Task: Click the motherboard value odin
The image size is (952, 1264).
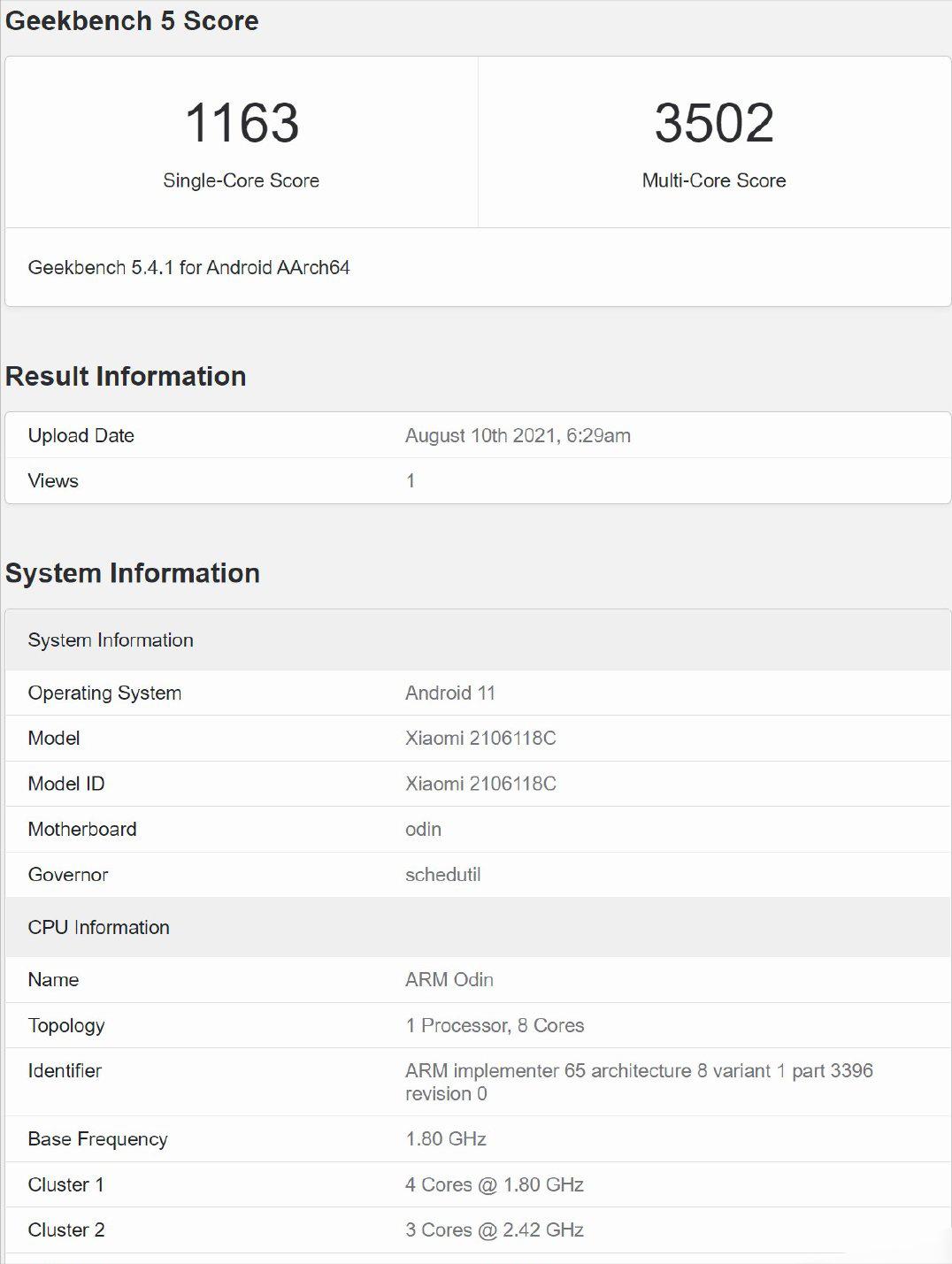Action: [x=423, y=830]
